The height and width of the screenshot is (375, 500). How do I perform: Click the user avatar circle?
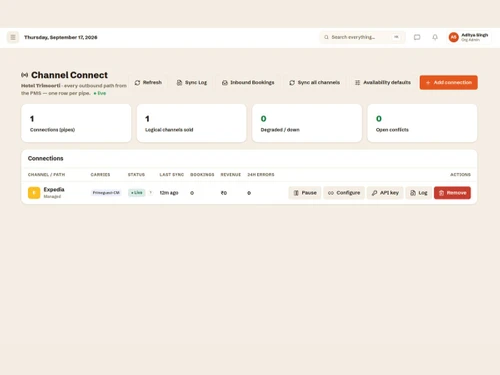coord(453,37)
